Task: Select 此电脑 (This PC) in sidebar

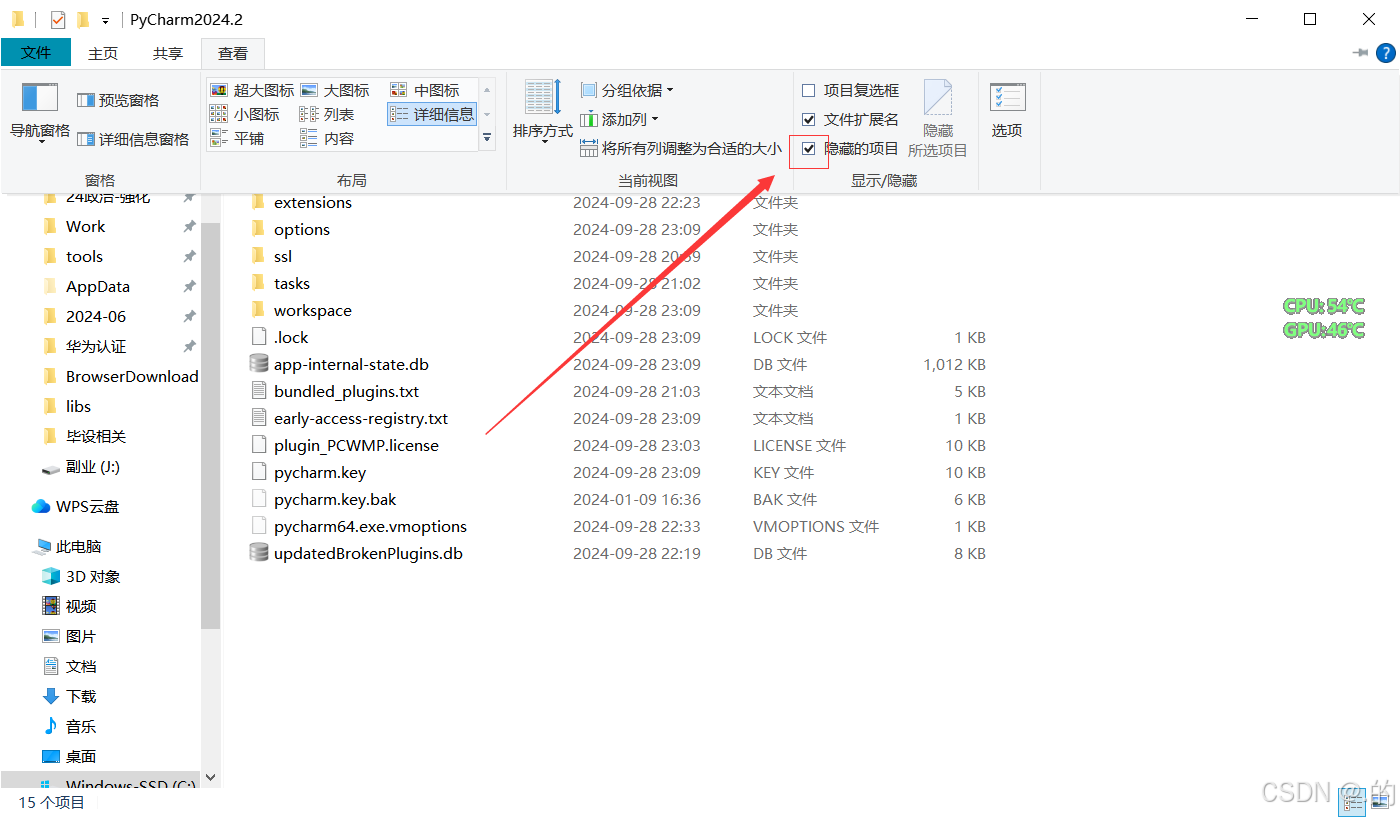Action: [79, 546]
